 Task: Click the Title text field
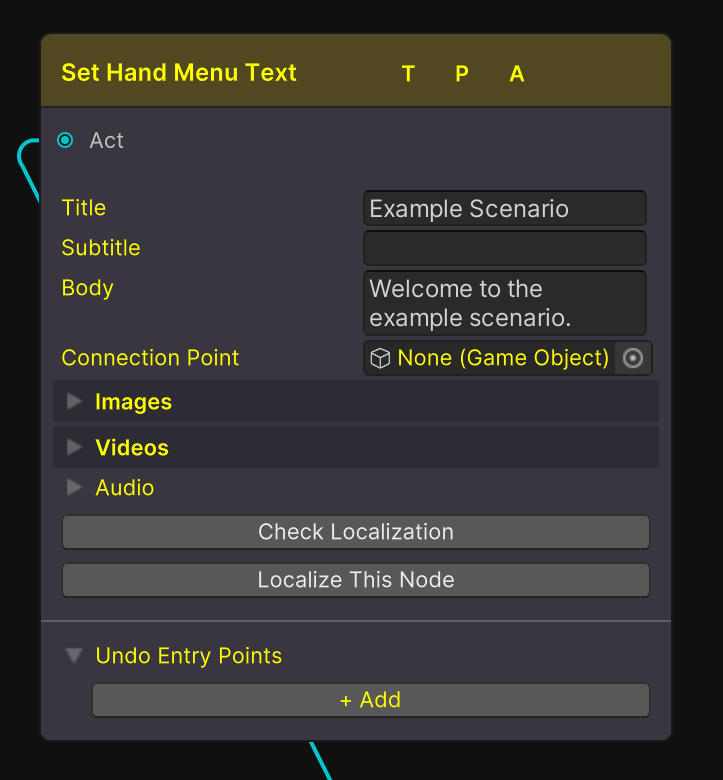click(505, 209)
